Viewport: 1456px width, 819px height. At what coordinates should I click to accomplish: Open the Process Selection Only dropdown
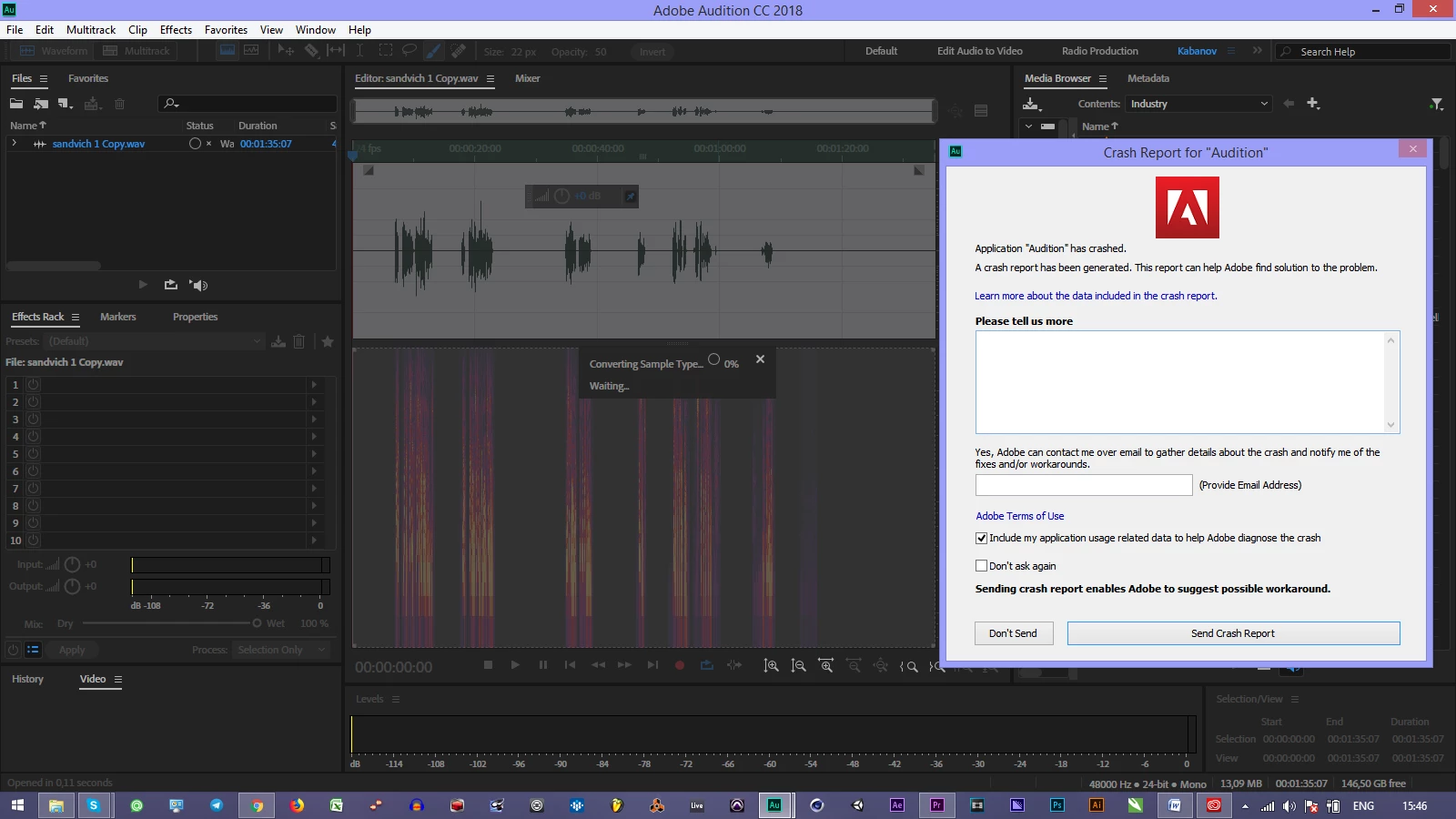(281, 650)
